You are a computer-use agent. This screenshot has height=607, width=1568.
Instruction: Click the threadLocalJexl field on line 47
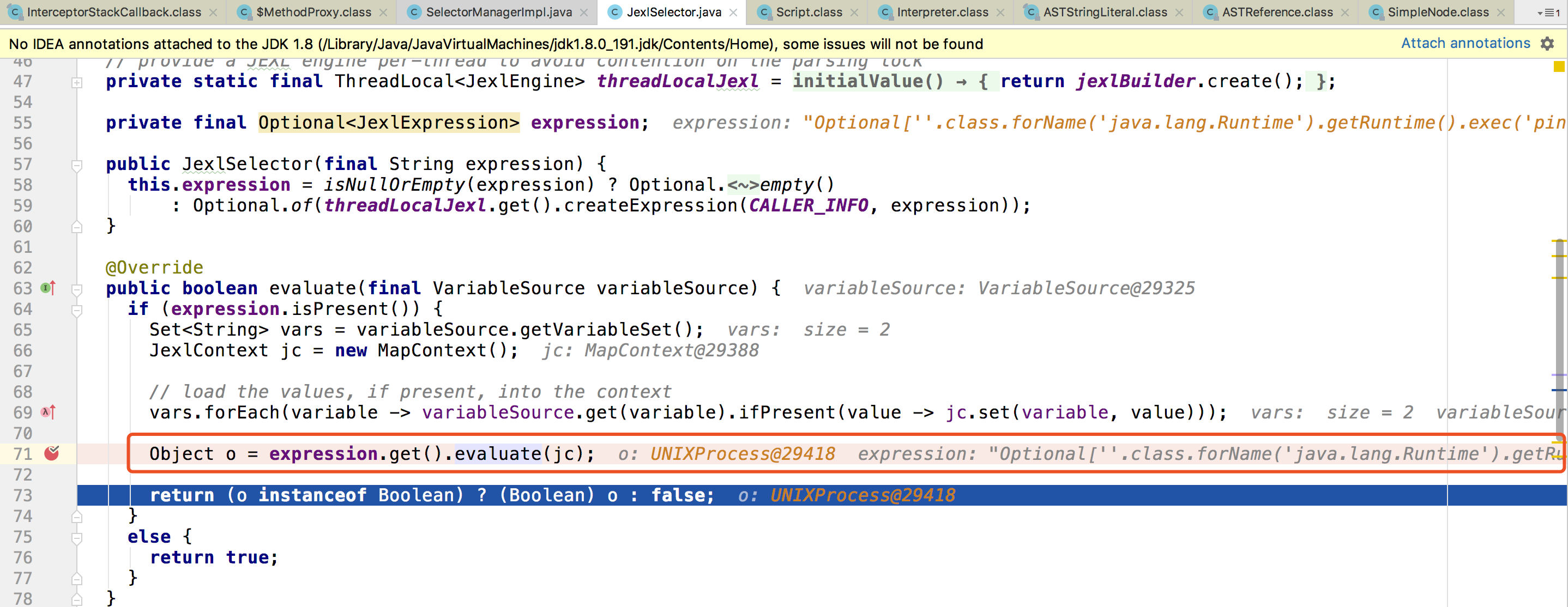[x=678, y=81]
